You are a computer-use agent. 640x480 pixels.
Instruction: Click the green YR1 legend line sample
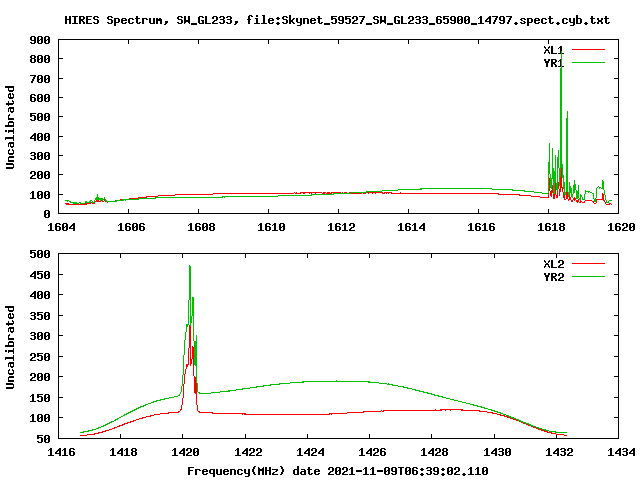coord(588,63)
